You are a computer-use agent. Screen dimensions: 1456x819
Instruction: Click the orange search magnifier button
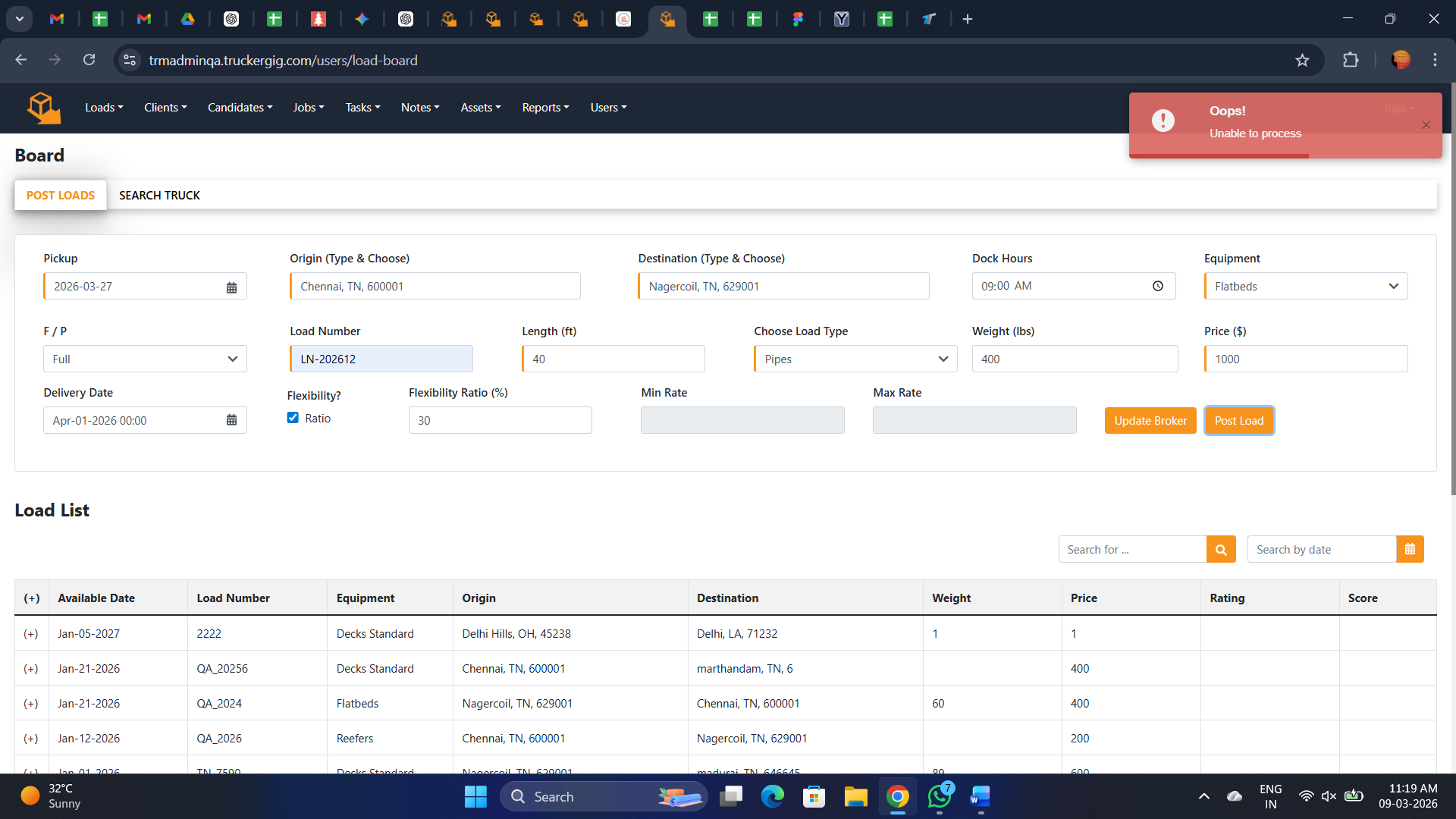coord(1220,550)
